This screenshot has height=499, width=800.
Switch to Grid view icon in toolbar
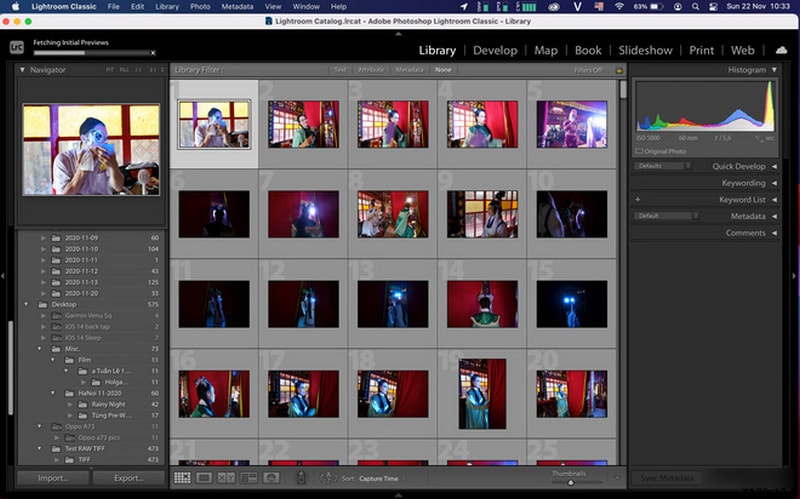(182, 478)
